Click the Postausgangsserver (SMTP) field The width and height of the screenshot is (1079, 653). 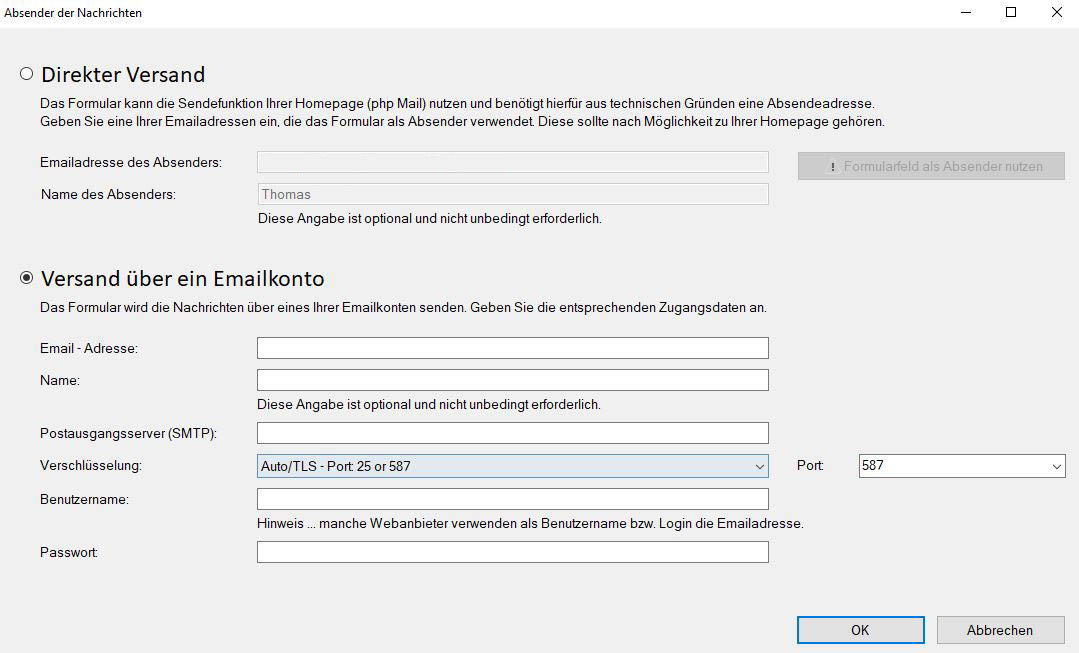click(x=512, y=433)
